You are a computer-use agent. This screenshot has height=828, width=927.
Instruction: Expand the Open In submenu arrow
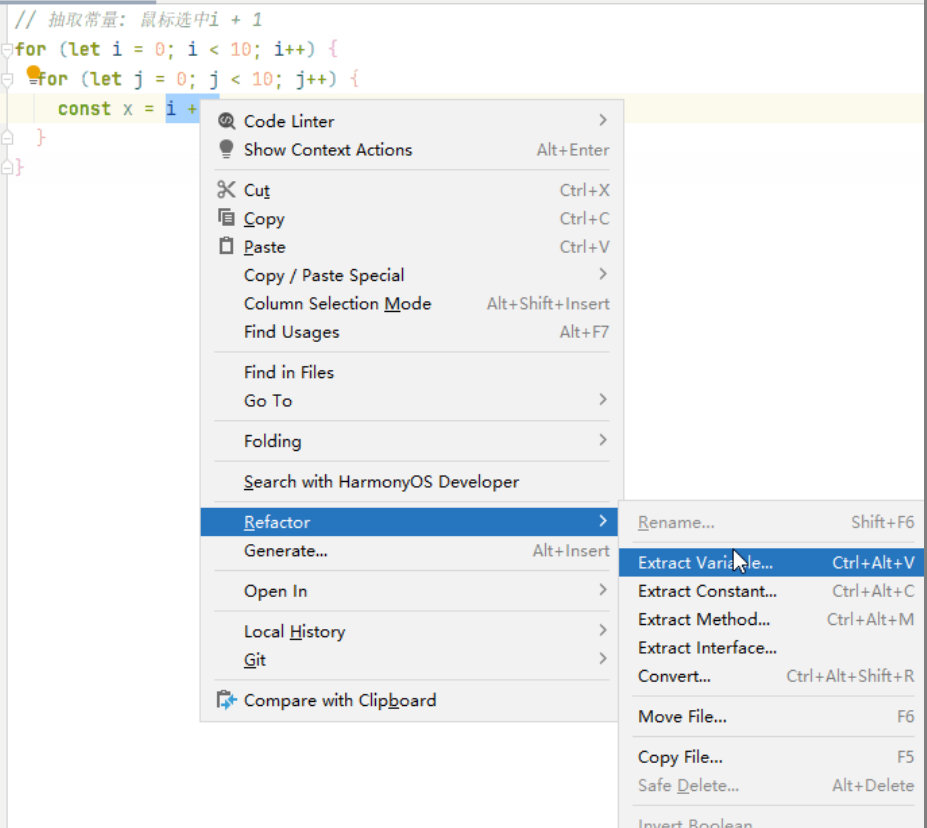click(x=602, y=590)
